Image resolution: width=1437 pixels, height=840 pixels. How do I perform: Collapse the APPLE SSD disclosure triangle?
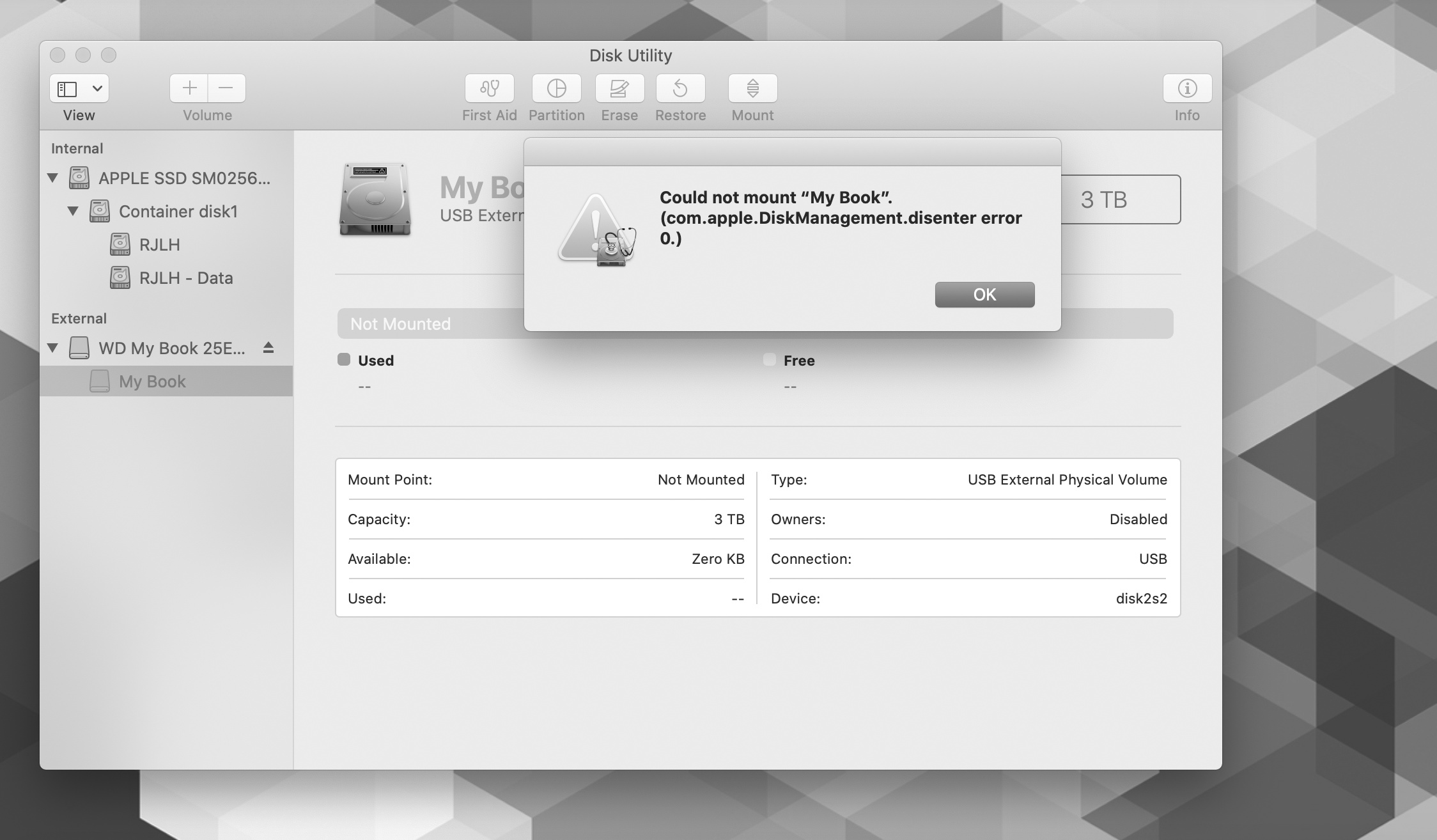tap(53, 178)
